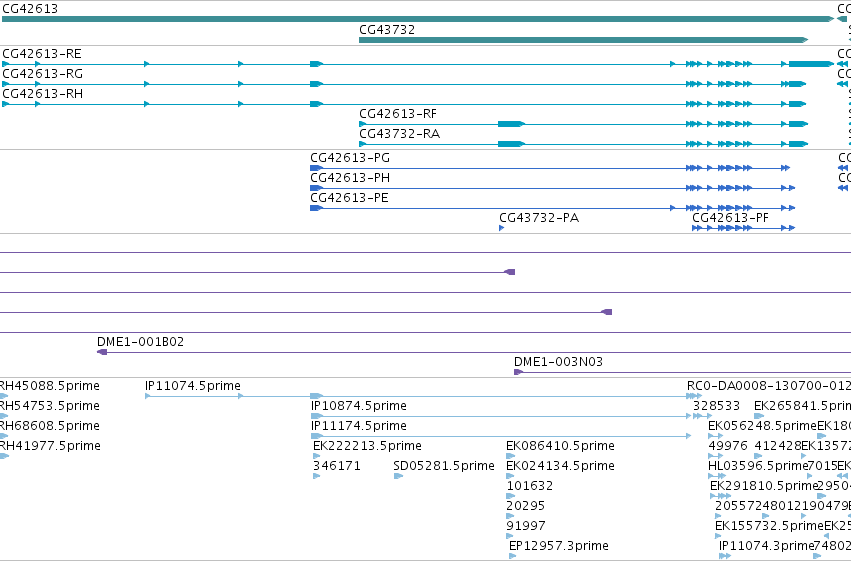Click the 328533 EST label
The height and width of the screenshot is (561, 851).
716,406
